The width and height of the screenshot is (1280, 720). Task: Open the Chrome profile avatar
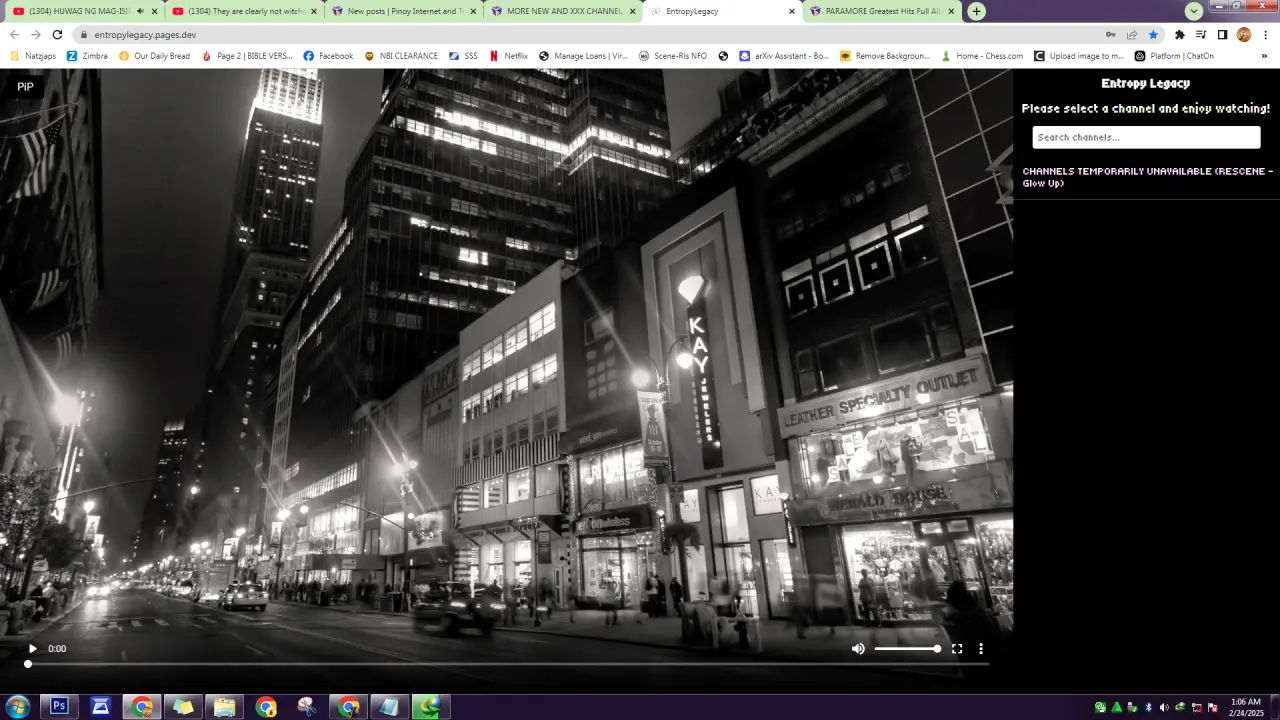1244,34
